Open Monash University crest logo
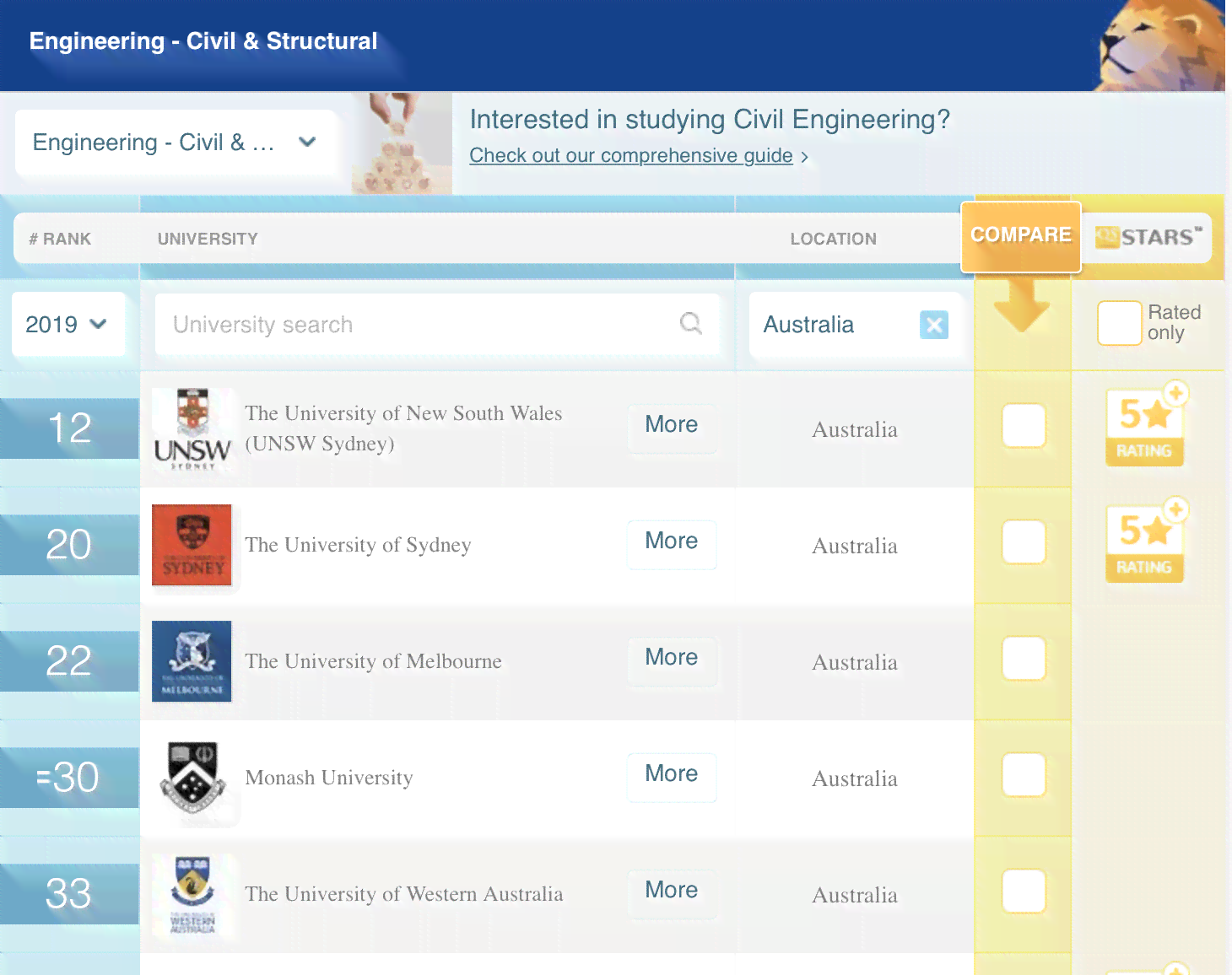The width and height of the screenshot is (1232, 975). (x=192, y=778)
